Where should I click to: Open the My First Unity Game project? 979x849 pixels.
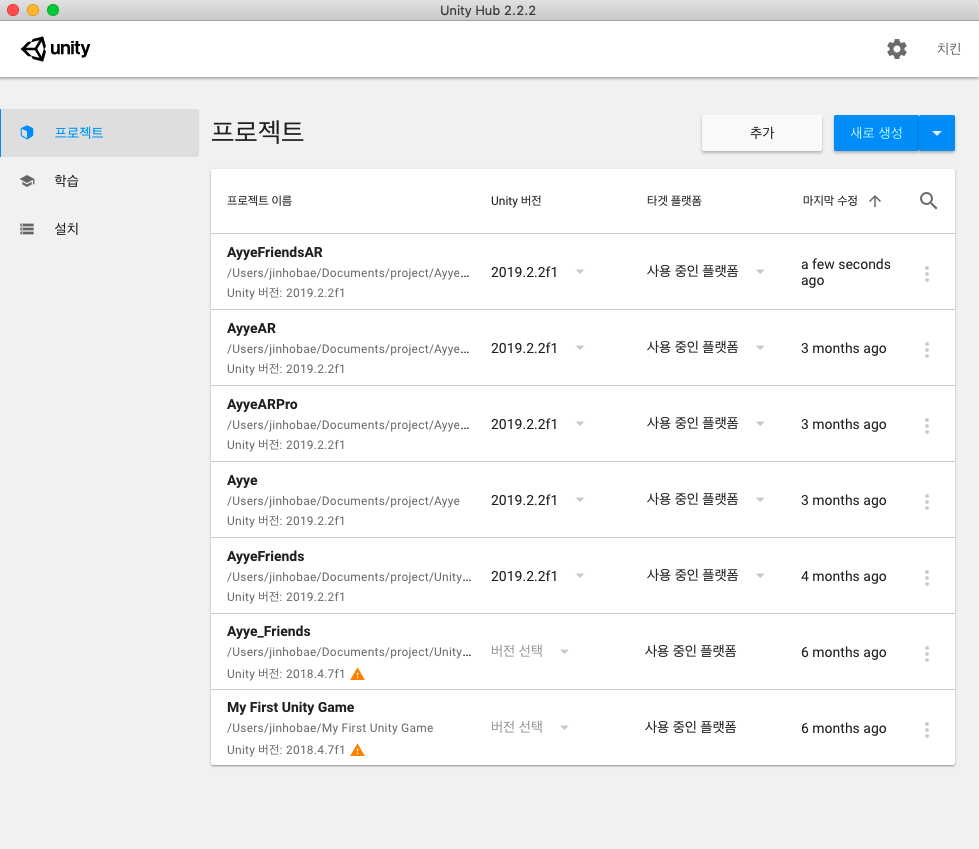(x=583, y=728)
